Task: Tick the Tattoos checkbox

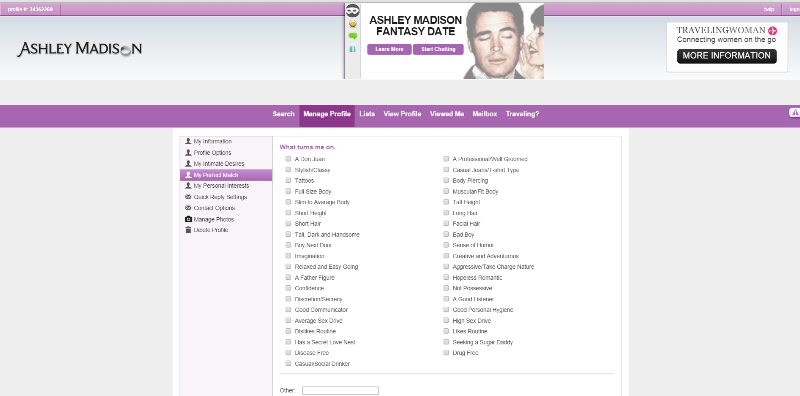Action: 288,181
